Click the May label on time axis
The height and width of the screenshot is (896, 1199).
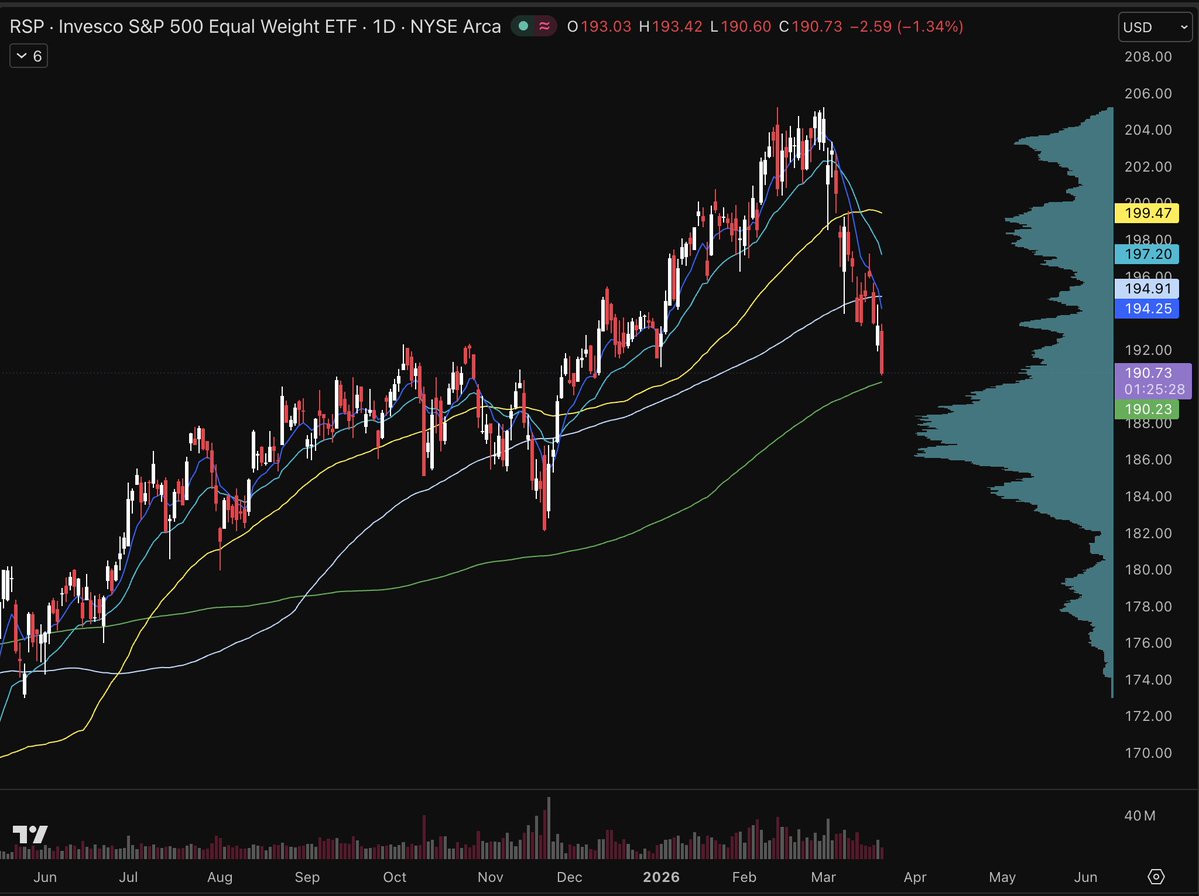(x=1002, y=877)
